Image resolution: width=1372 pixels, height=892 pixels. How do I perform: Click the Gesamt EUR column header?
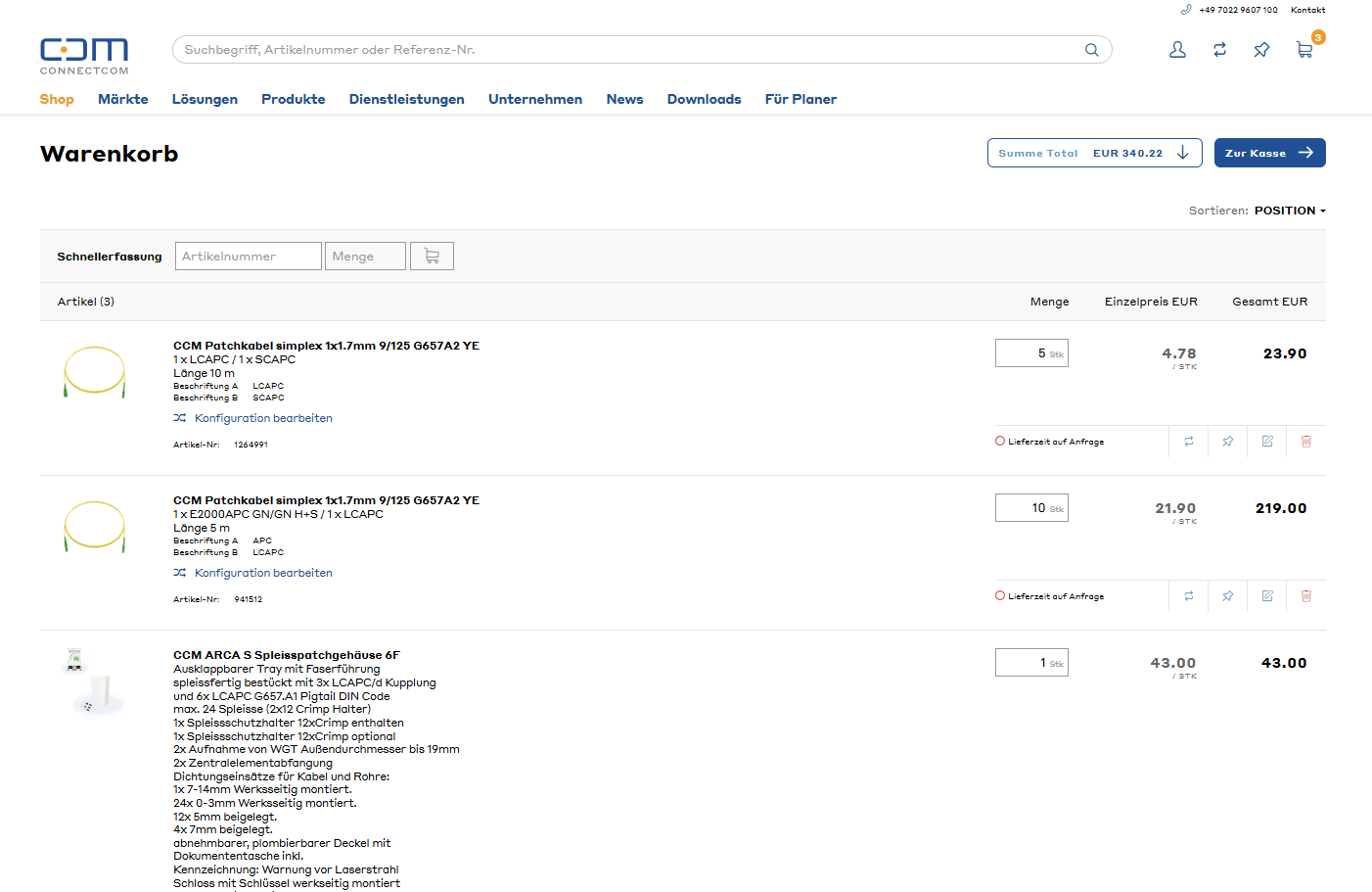(1269, 302)
